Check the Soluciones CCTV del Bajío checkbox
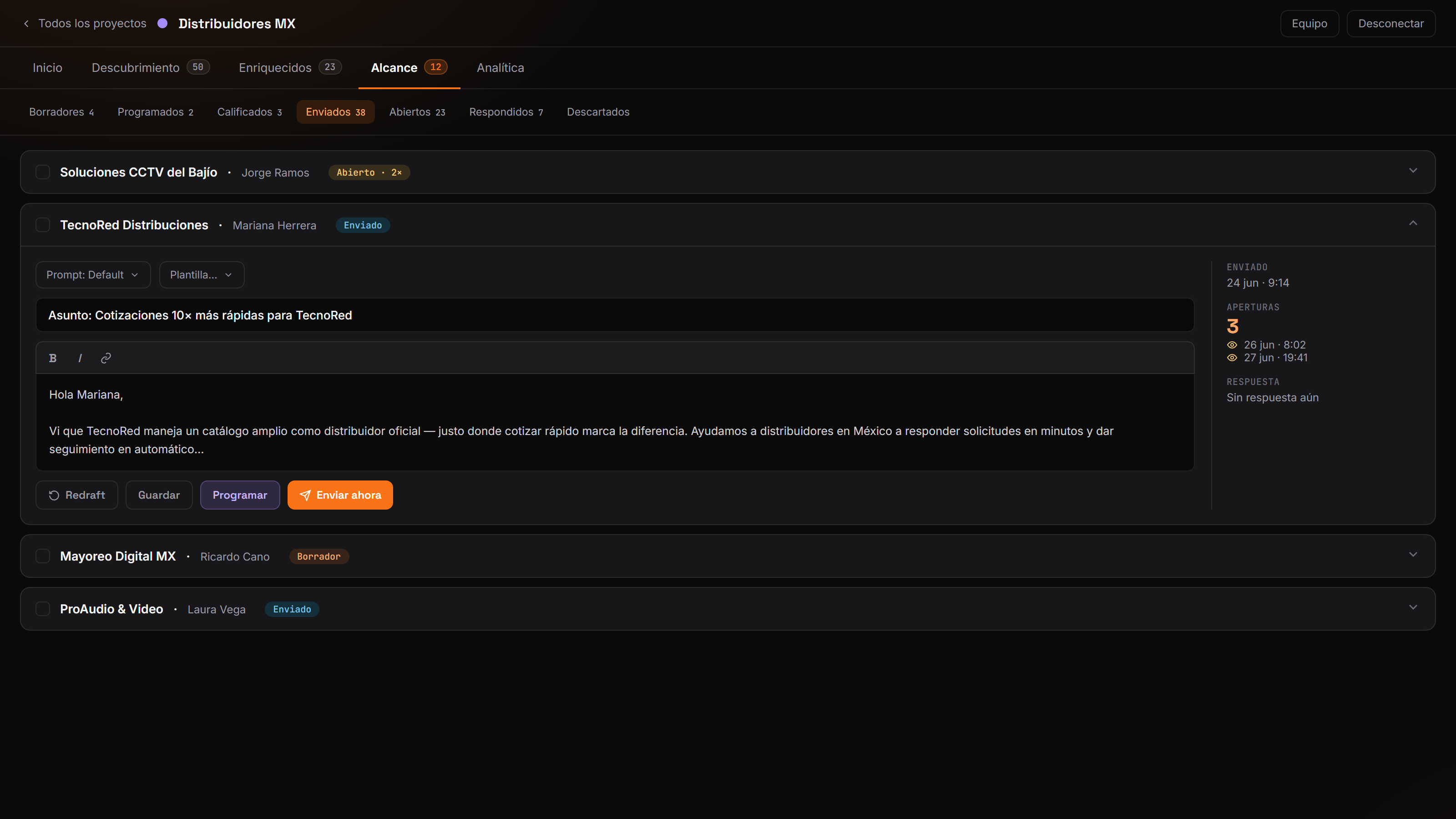1456x819 pixels. point(43,172)
